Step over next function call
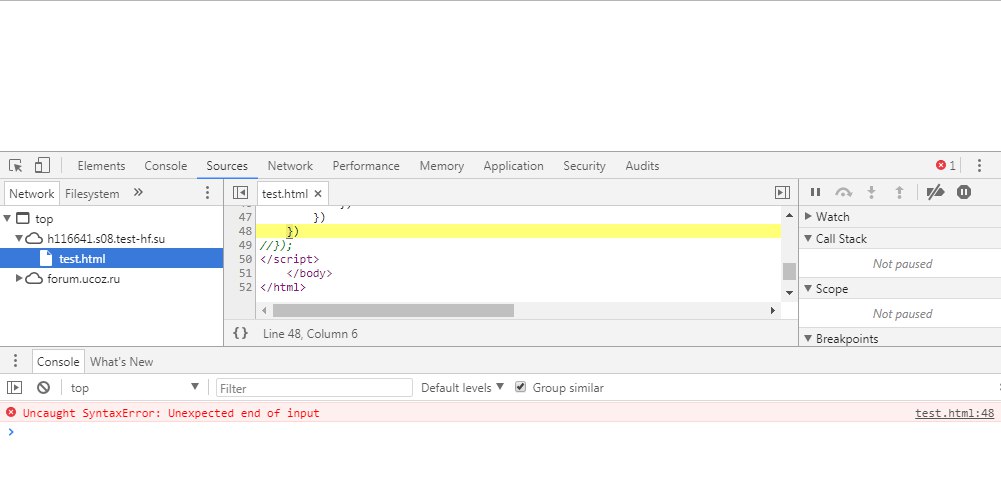 click(843, 192)
